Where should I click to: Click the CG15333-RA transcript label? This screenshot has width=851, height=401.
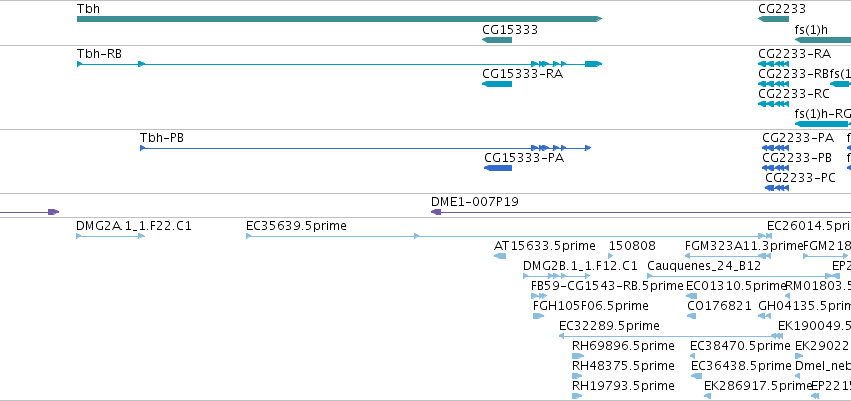click(x=523, y=74)
